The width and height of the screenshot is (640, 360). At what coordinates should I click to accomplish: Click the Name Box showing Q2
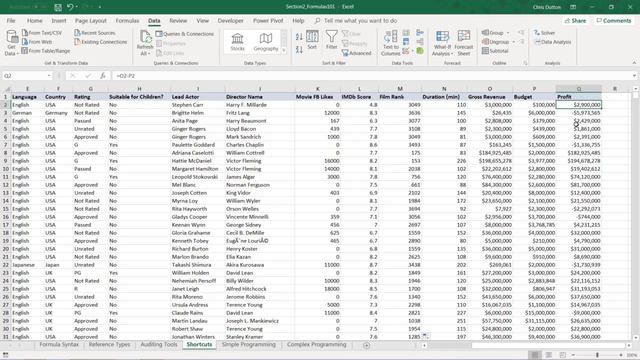click(x=24, y=76)
